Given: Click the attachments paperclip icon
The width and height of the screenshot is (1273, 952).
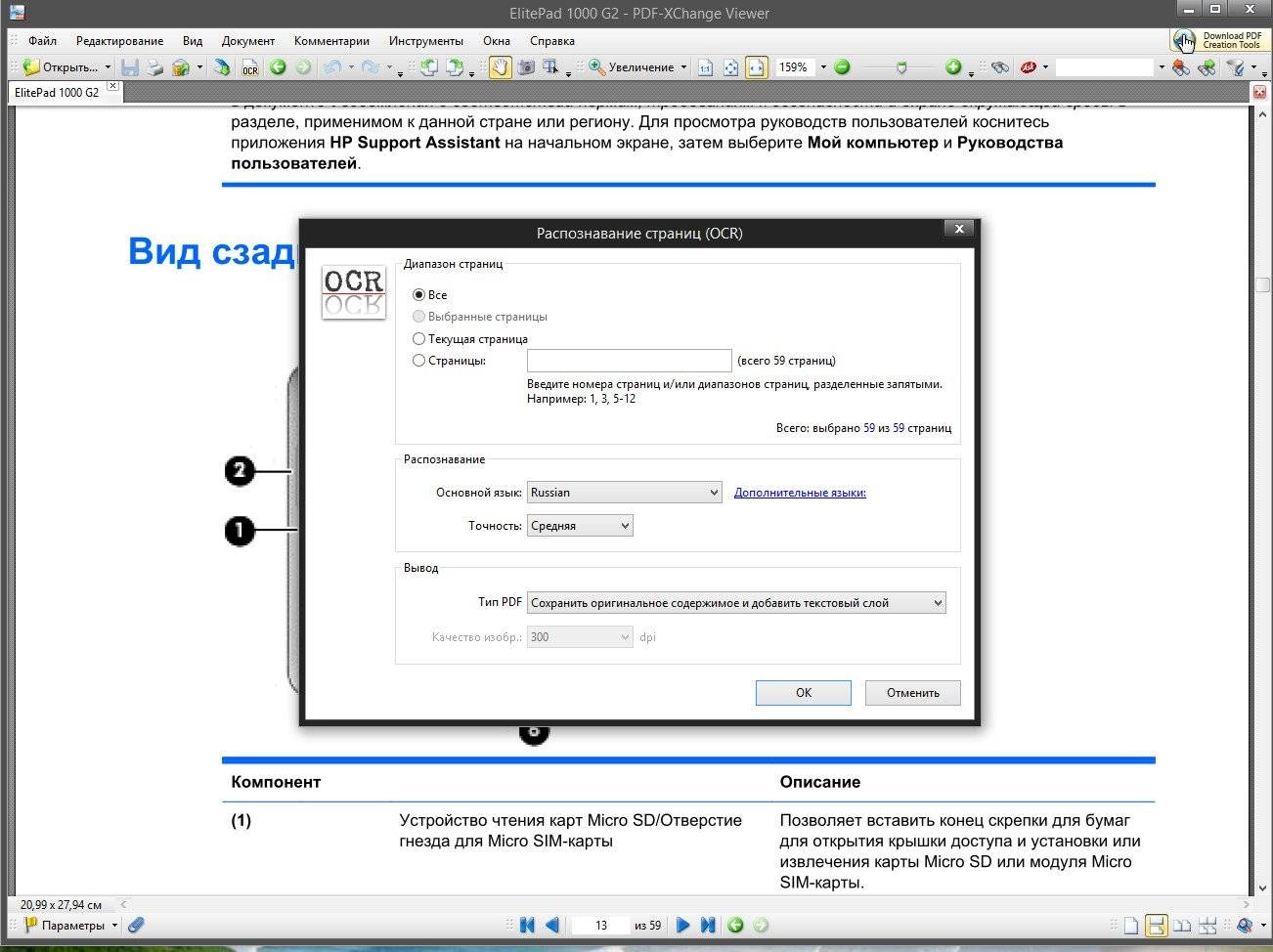Looking at the screenshot, I should 136,925.
